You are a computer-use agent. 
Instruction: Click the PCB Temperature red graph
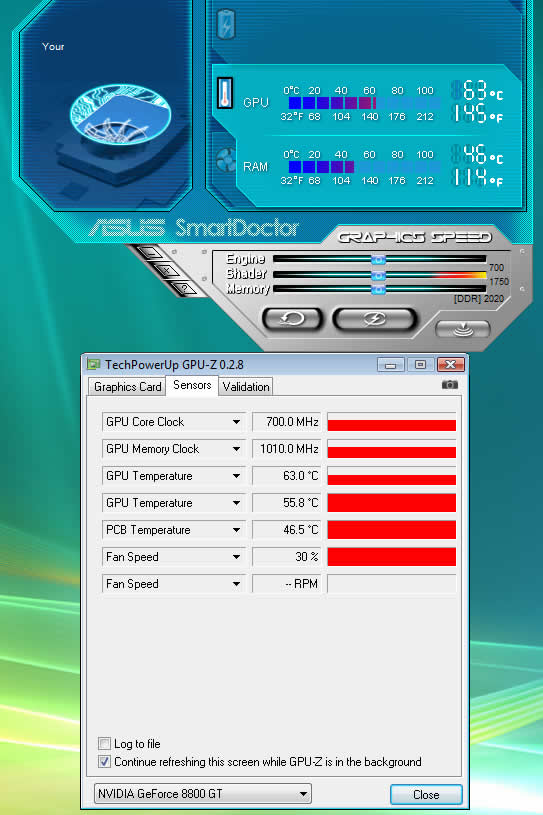point(392,530)
